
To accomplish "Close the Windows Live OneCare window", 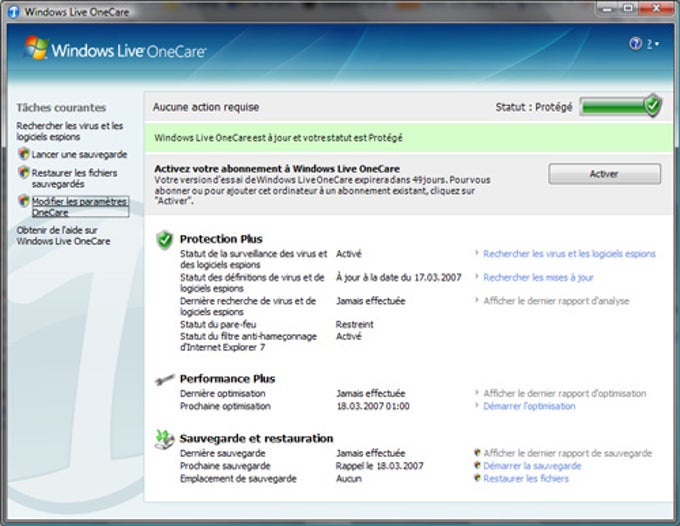I will [655, 8].
